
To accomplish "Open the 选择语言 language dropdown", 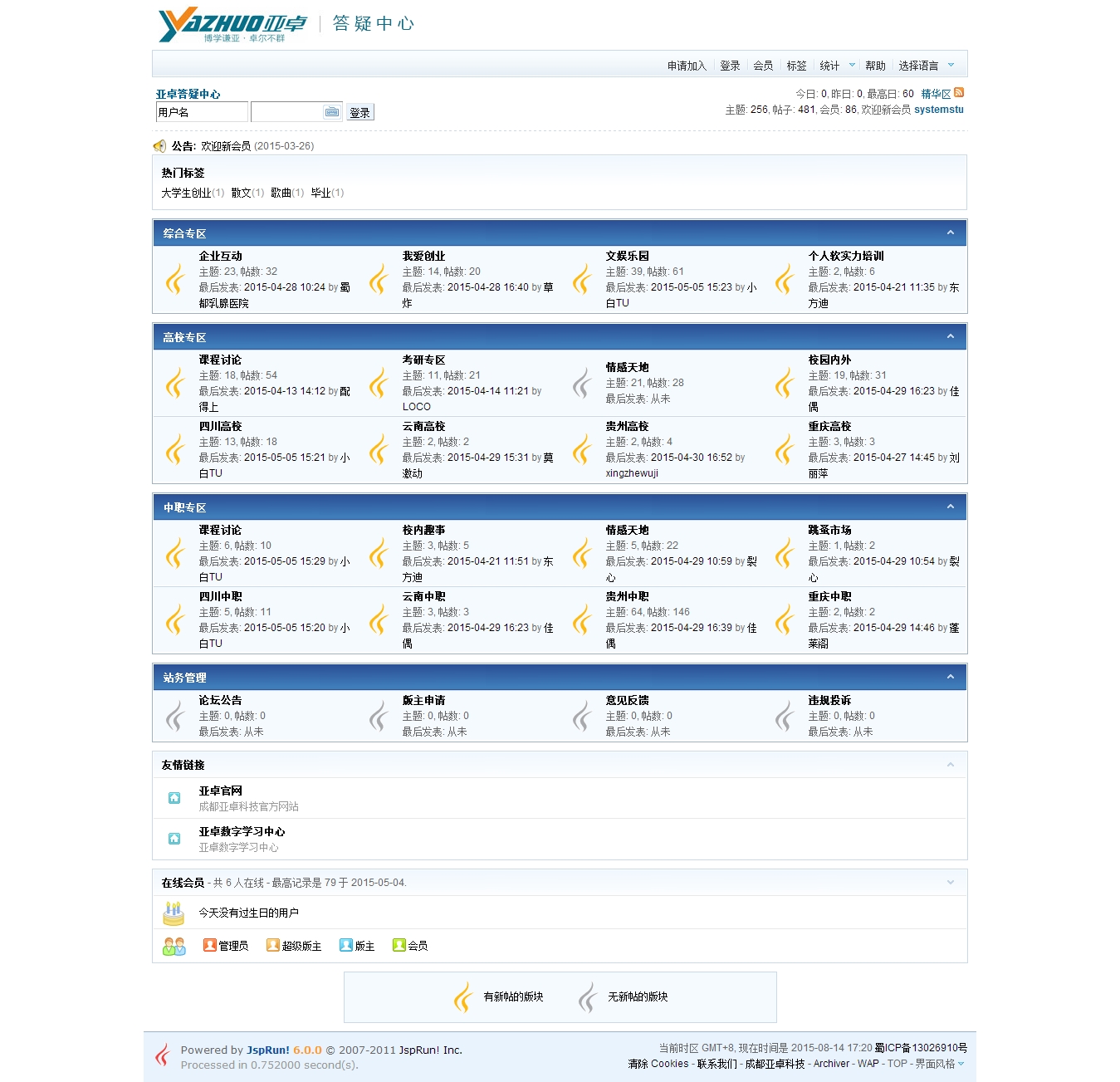I will 926,66.
